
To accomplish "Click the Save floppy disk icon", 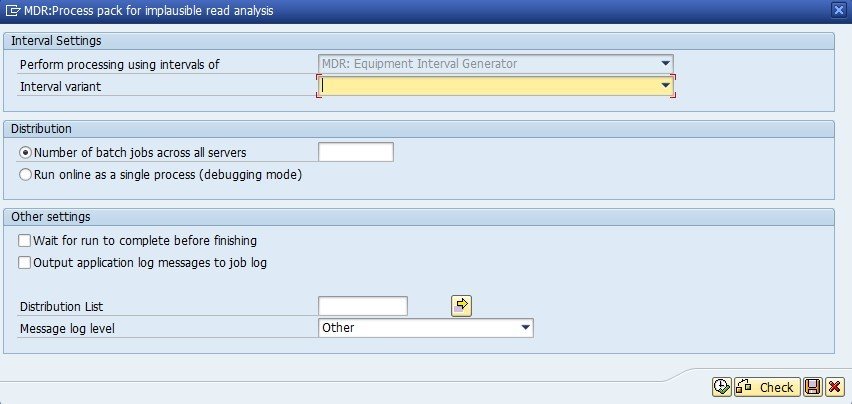I will [813, 387].
